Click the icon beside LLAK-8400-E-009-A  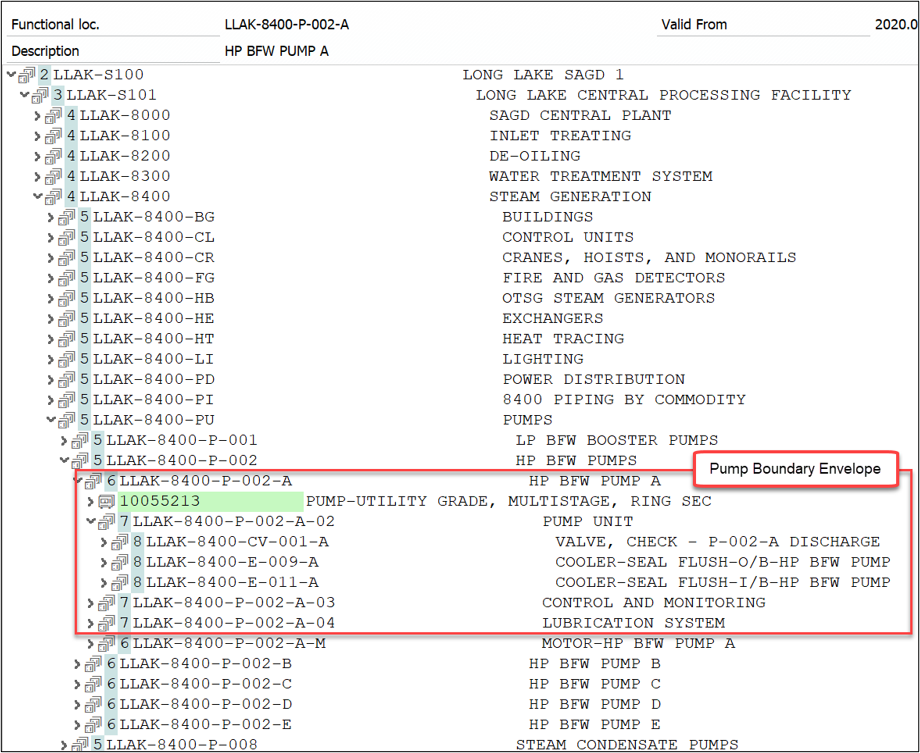point(120,562)
